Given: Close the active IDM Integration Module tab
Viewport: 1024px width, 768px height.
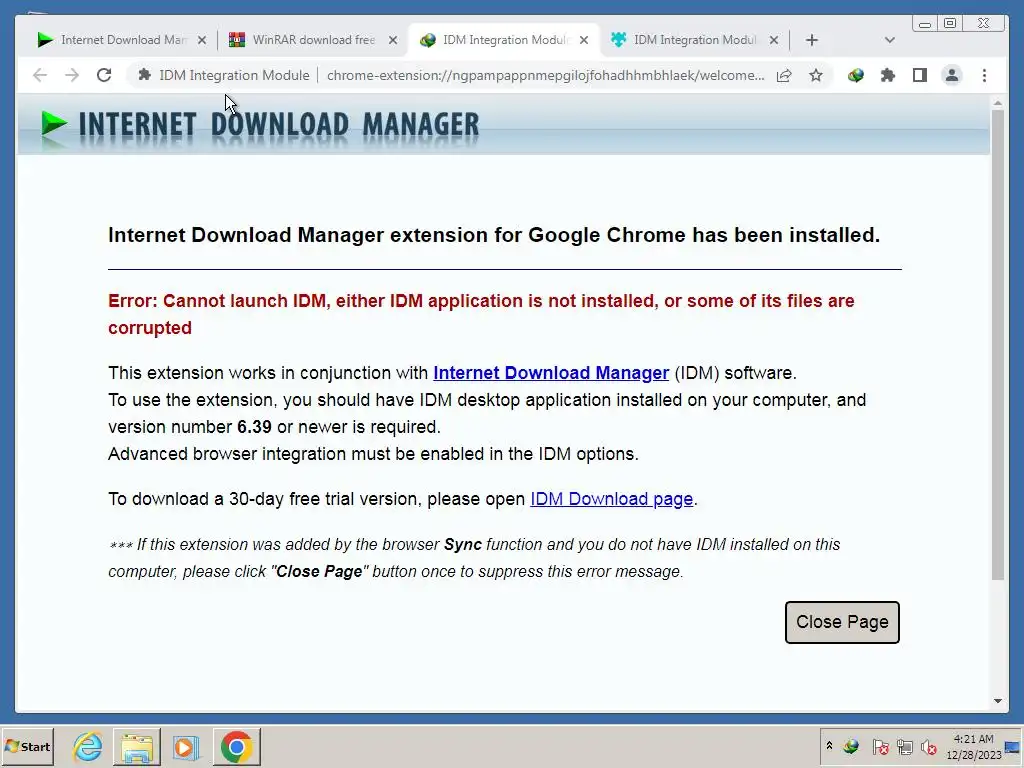Looking at the screenshot, I should (x=584, y=40).
